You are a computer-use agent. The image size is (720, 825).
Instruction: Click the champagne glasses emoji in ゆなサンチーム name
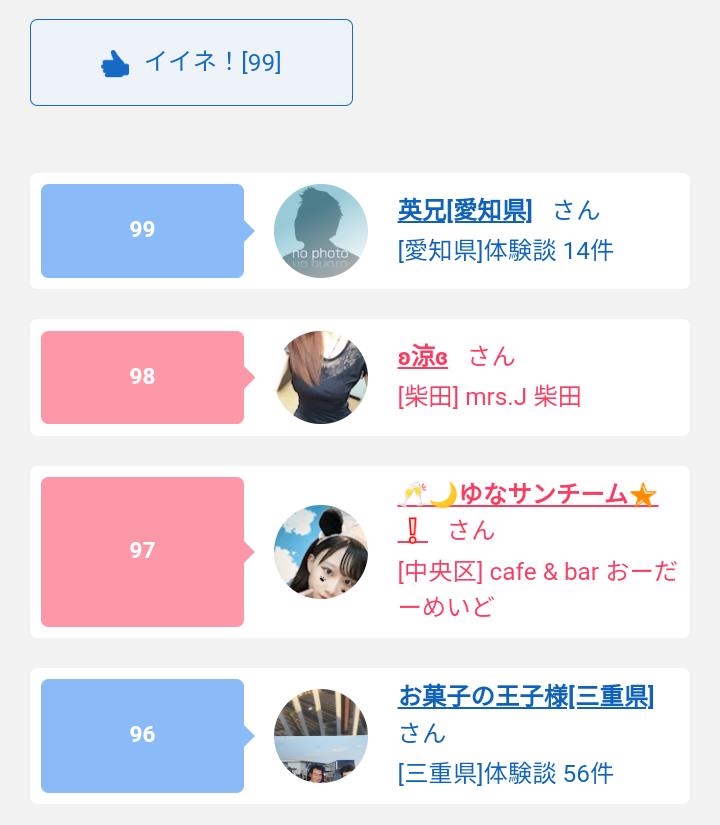(x=413, y=494)
